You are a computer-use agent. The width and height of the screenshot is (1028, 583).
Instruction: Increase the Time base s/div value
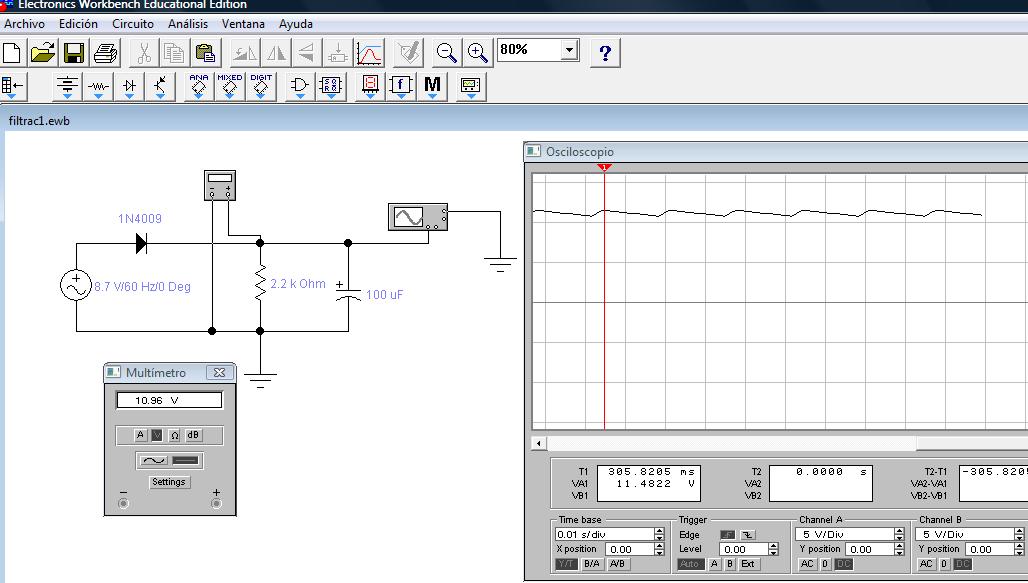[659, 531]
